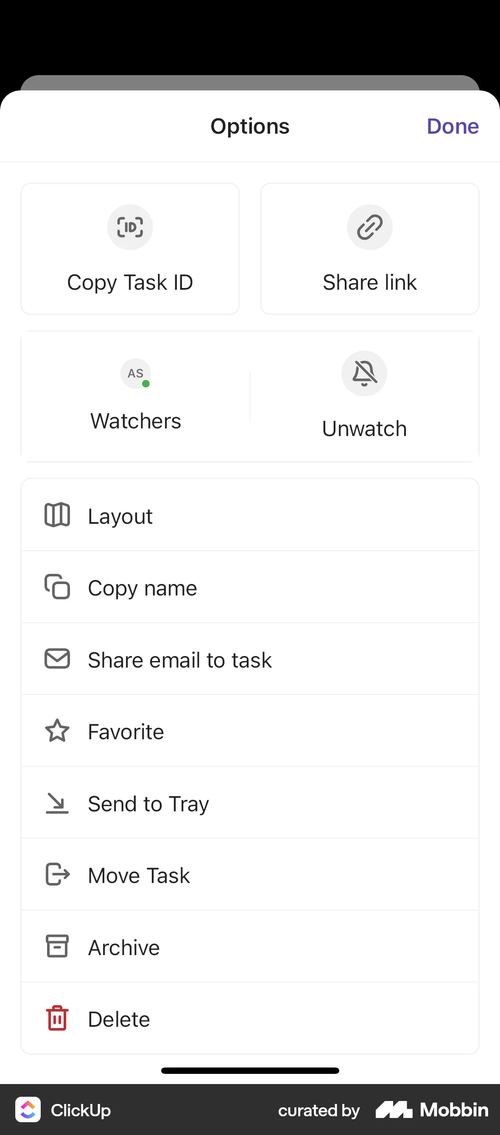Tap the Copy Task ID icon
The height and width of the screenshot is (1135, 500).
pos(130,227)
